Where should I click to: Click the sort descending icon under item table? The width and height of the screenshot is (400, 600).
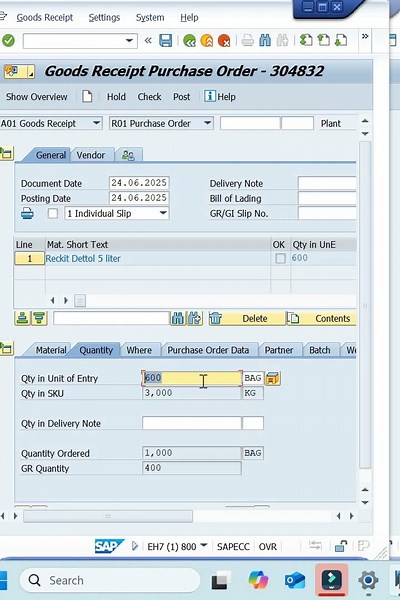(39, 318)
